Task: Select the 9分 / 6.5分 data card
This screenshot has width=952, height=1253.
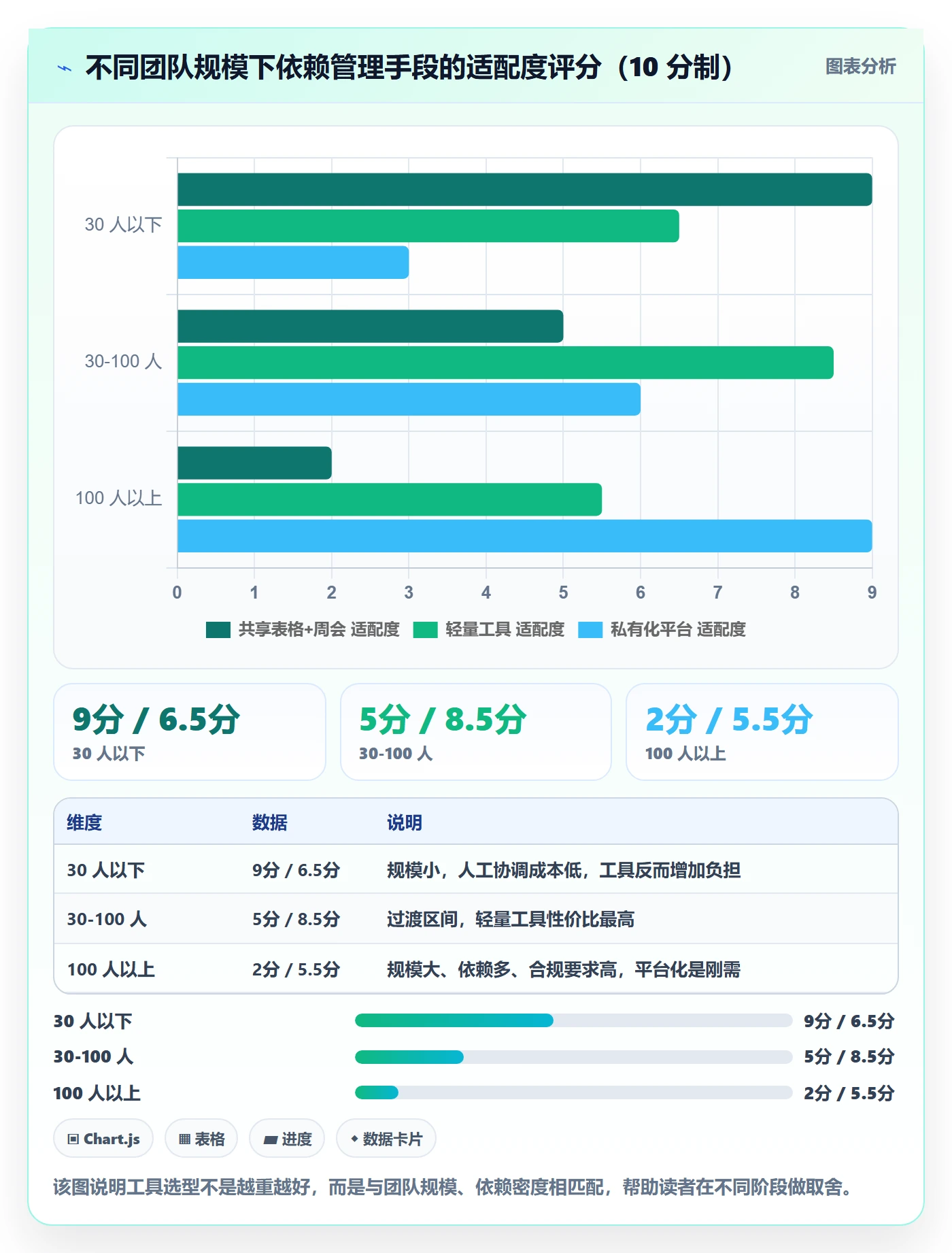Action: tap(190, 732)
